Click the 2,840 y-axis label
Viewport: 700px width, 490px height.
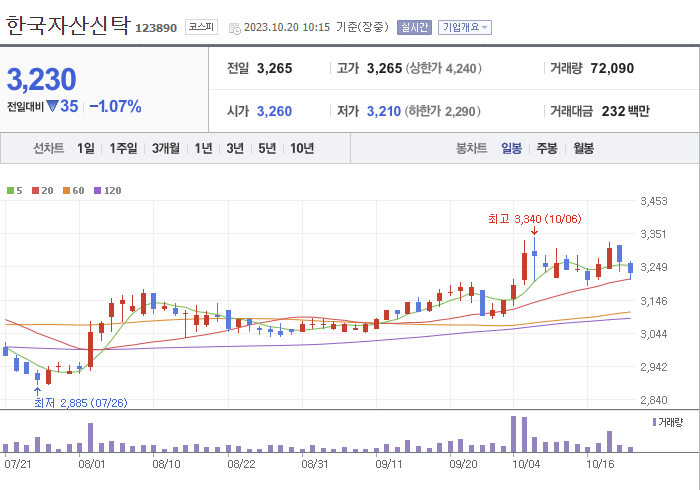654,400
